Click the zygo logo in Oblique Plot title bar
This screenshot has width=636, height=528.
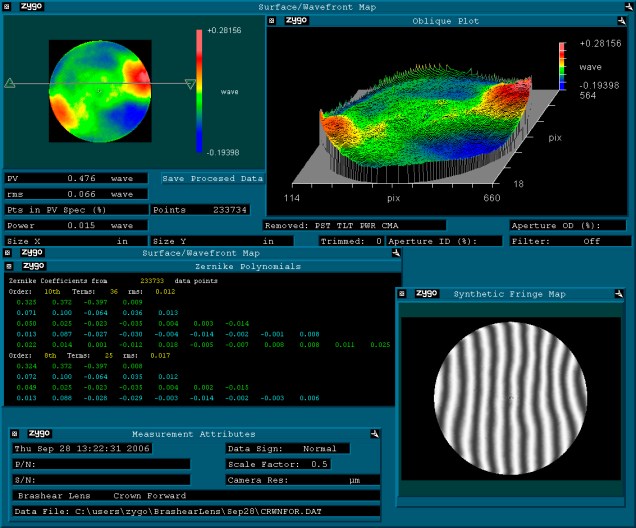(297, 20)
